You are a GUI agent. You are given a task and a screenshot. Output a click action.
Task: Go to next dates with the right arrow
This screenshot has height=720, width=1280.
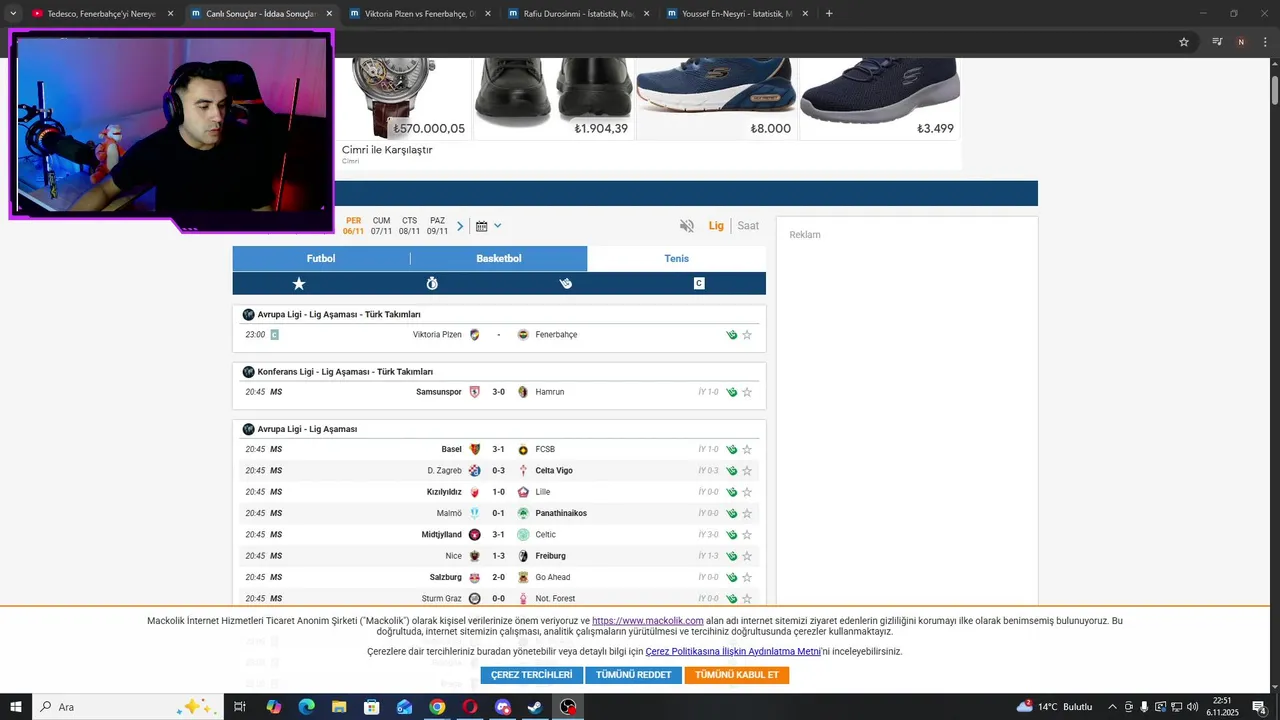tap(460, 226)
